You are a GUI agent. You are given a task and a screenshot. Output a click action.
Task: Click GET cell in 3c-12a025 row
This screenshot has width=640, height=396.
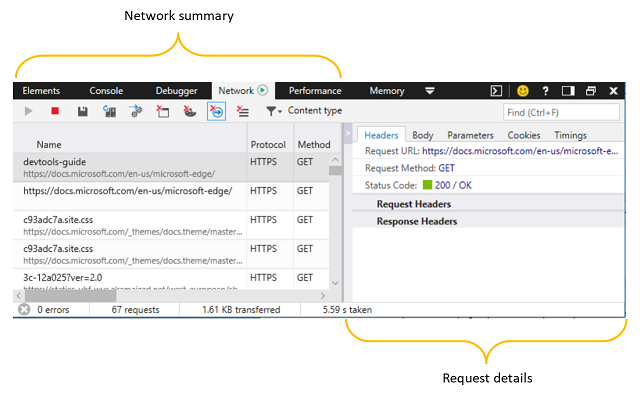click(304, 278)
